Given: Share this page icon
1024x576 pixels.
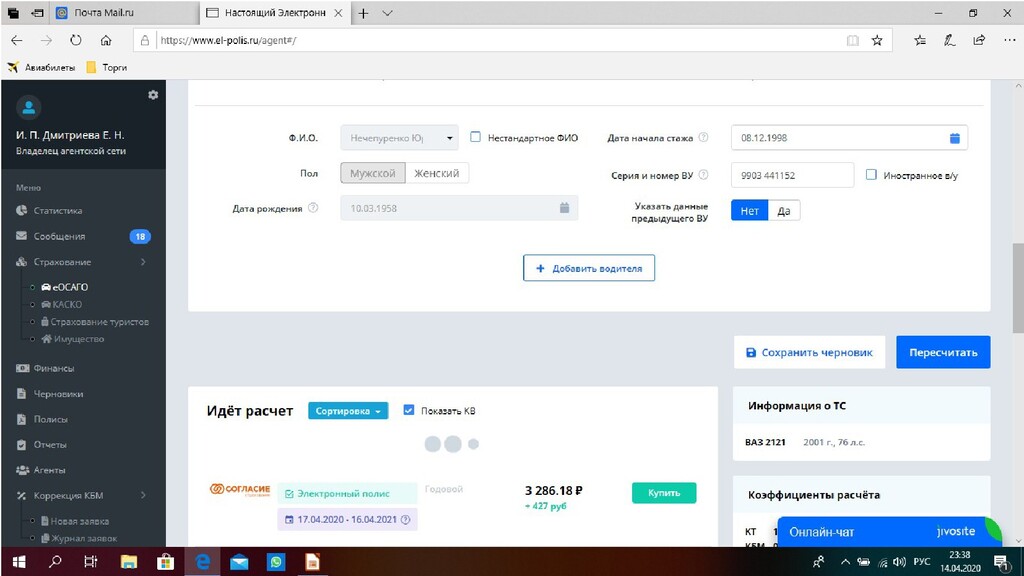Looking at the screenshot, I should click(979, 40).
